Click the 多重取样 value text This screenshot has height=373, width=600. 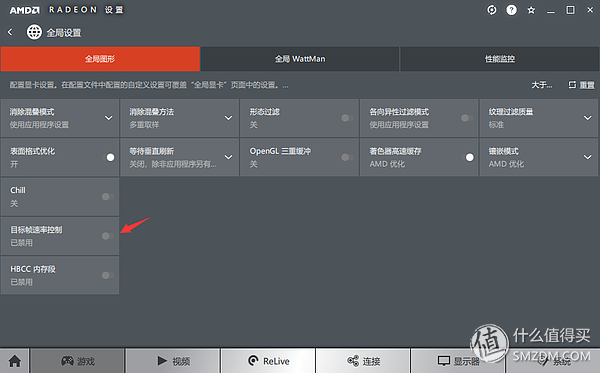(144, 125)
